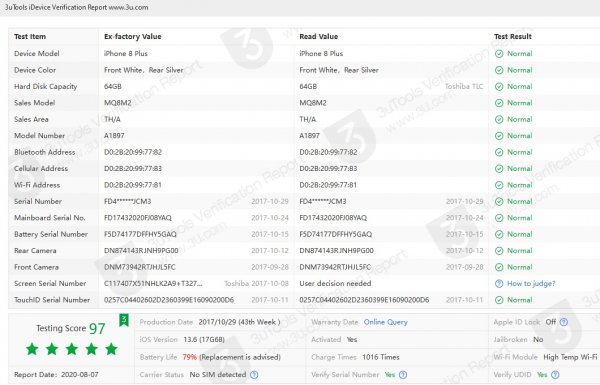Open the Apple ID Lock help icon
600x385 pixels.
[564, 322]
